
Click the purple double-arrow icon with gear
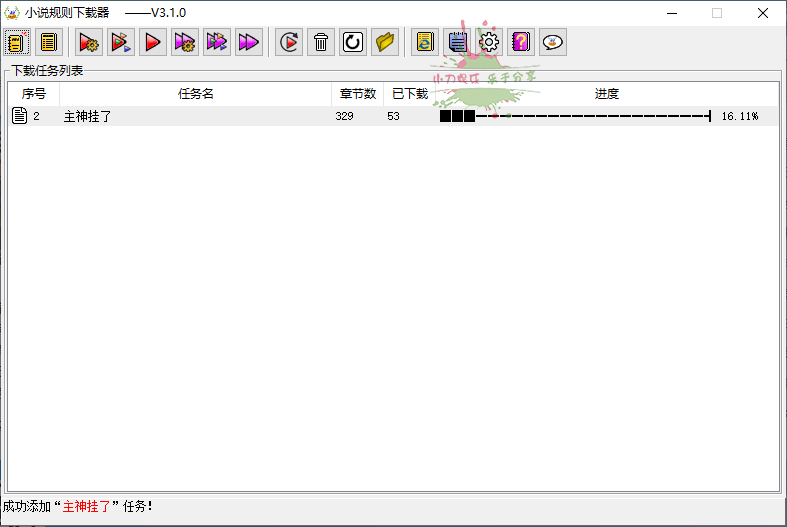185,42
